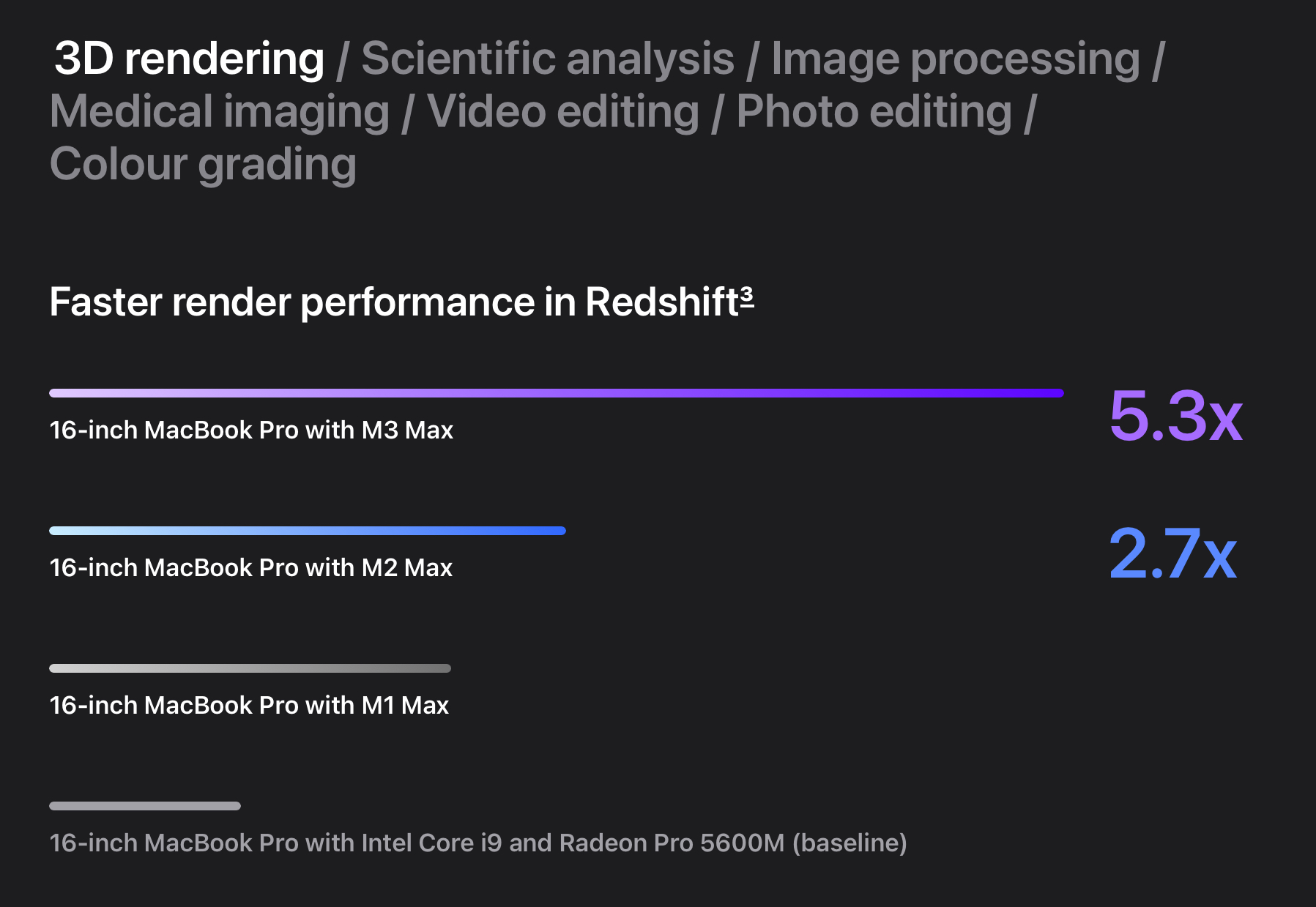Click the 16-inch MacBook Pro with M2 Max label
1316x907 pixels.
click(x=251, y=567)
